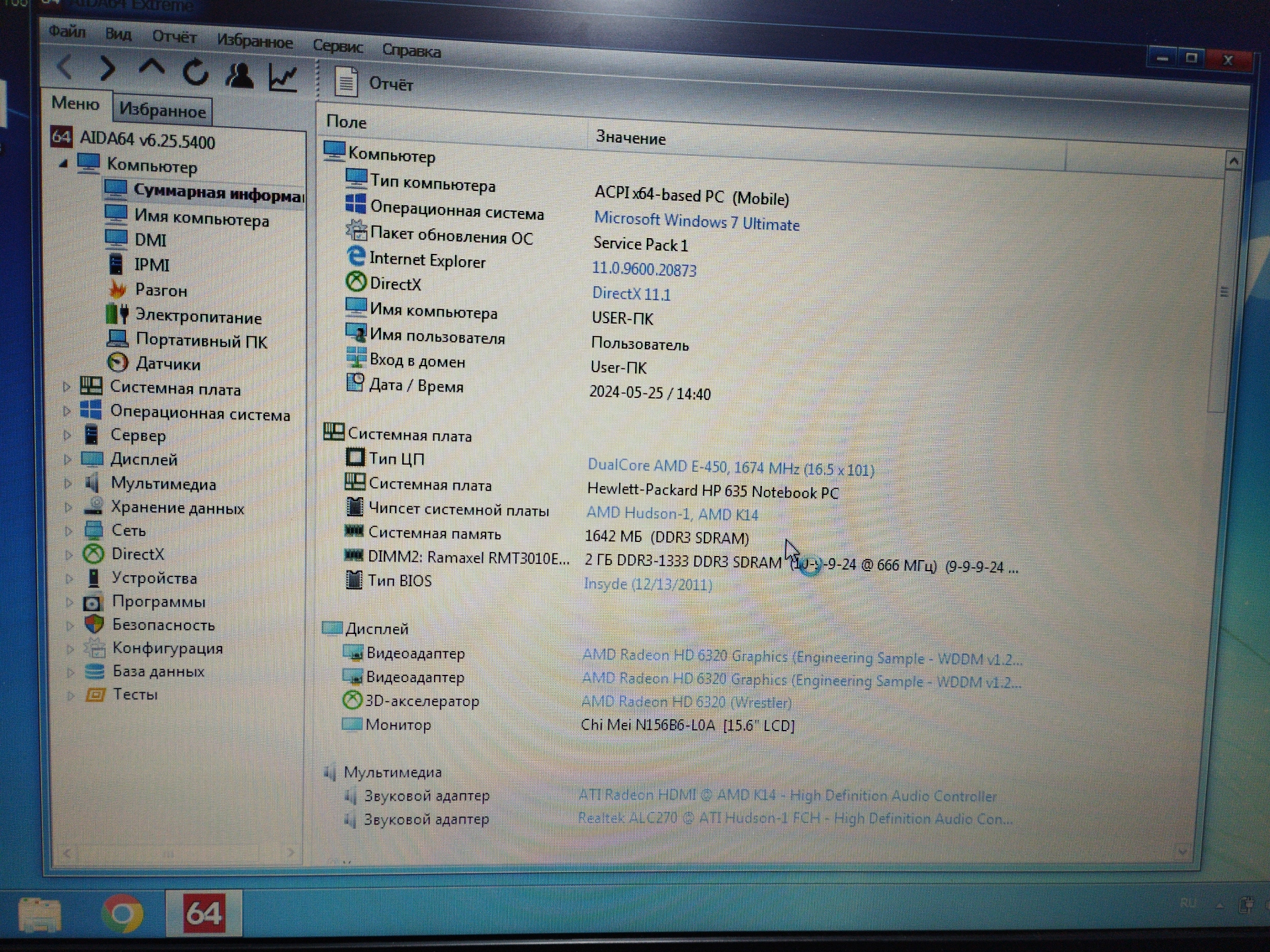
Task: Click the Дата / Время clock icon
Action: click(x=355, y=382)
